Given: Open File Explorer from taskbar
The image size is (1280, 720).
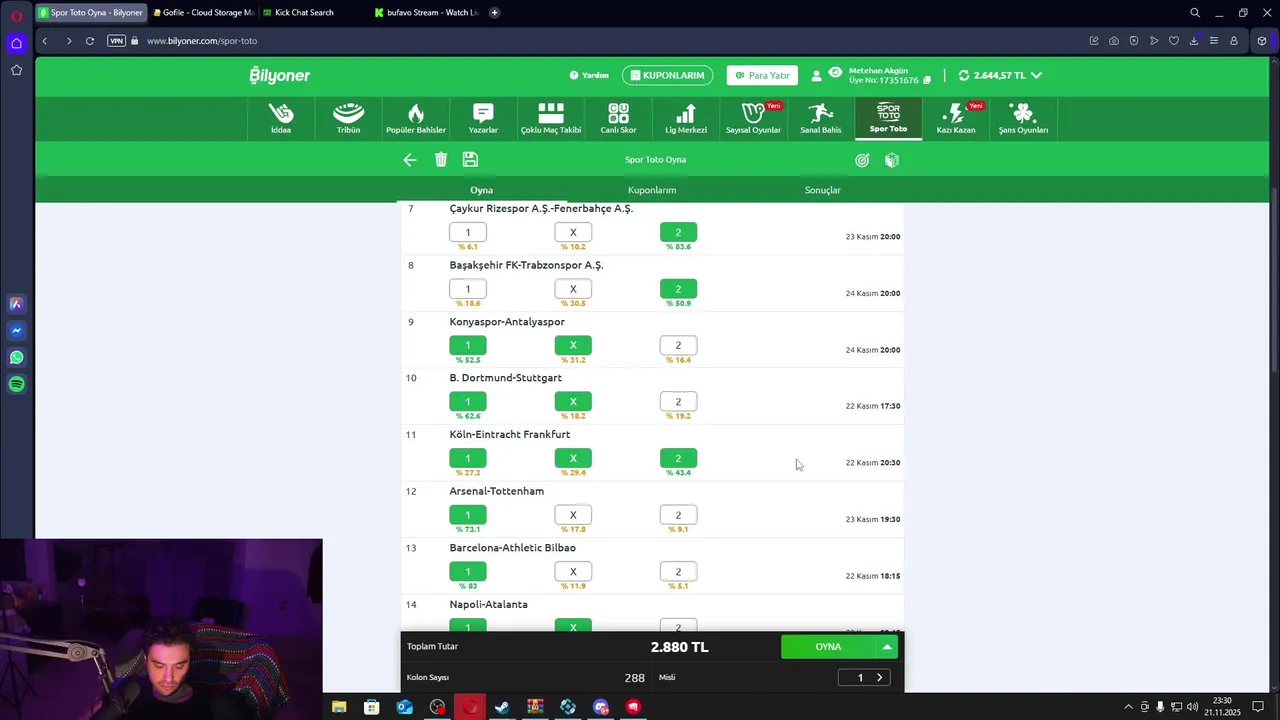Looking at the screenshot, I should [339, 707].
